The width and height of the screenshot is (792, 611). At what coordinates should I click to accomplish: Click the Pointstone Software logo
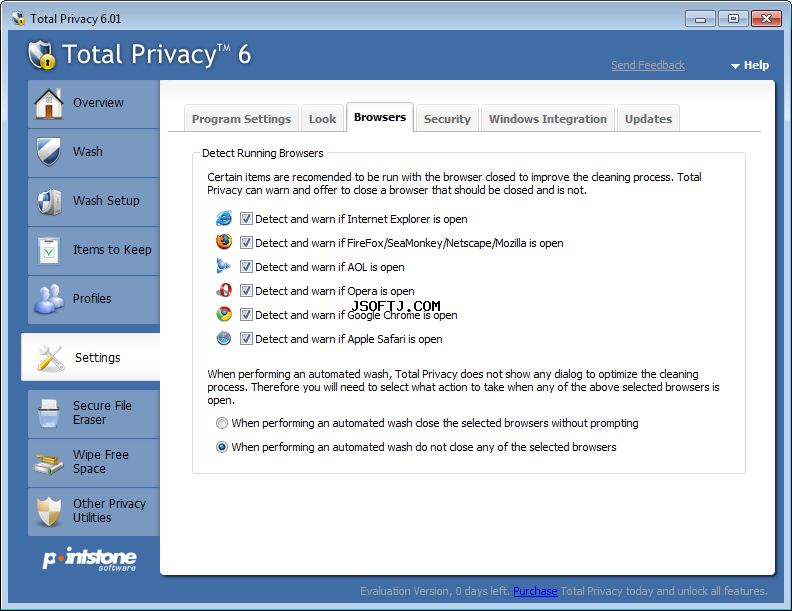pos(89,558)
